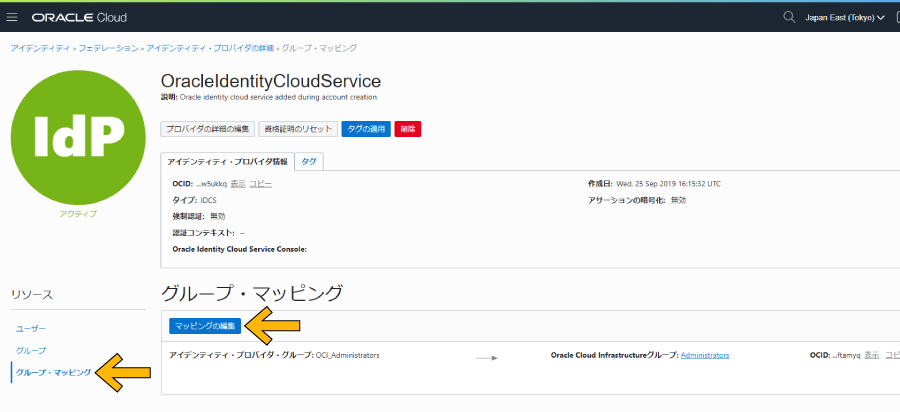Select グループ・マッピング in resources sidebar
Screen dimensions: 900x412
[53, 372]
